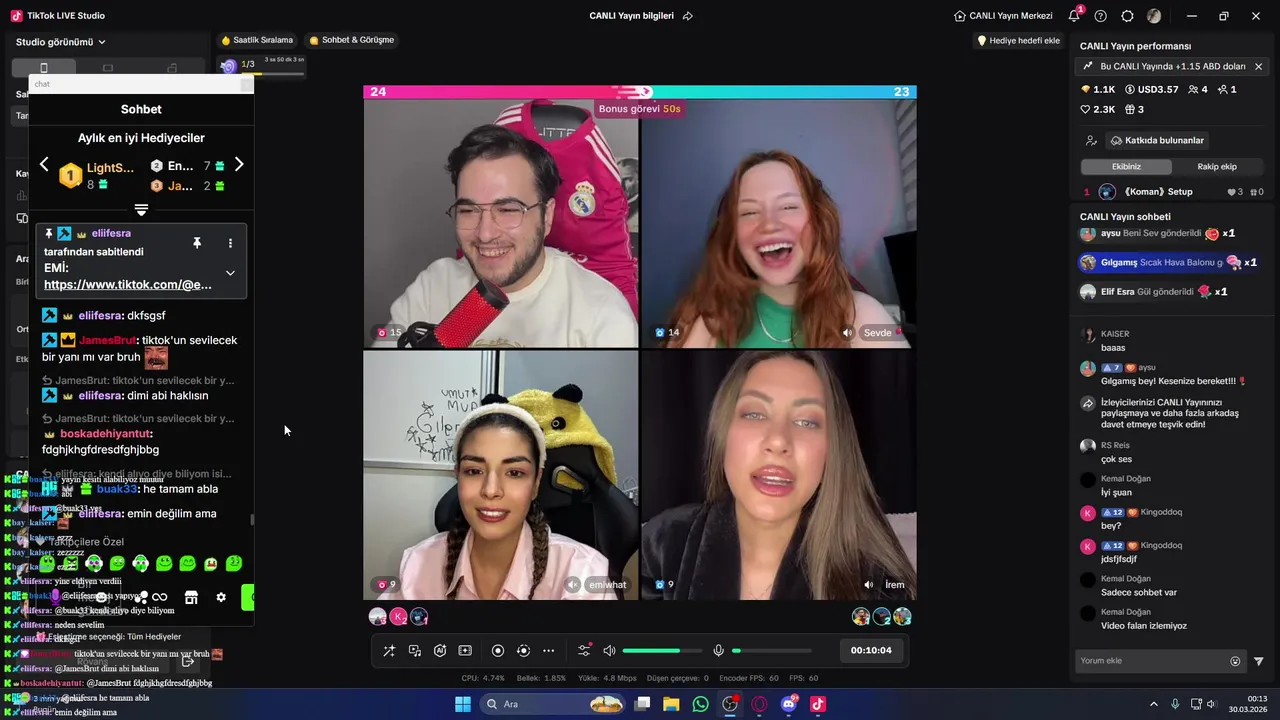
Task: Switch to the Ekibiniz tab
Action: [1126, 167]
